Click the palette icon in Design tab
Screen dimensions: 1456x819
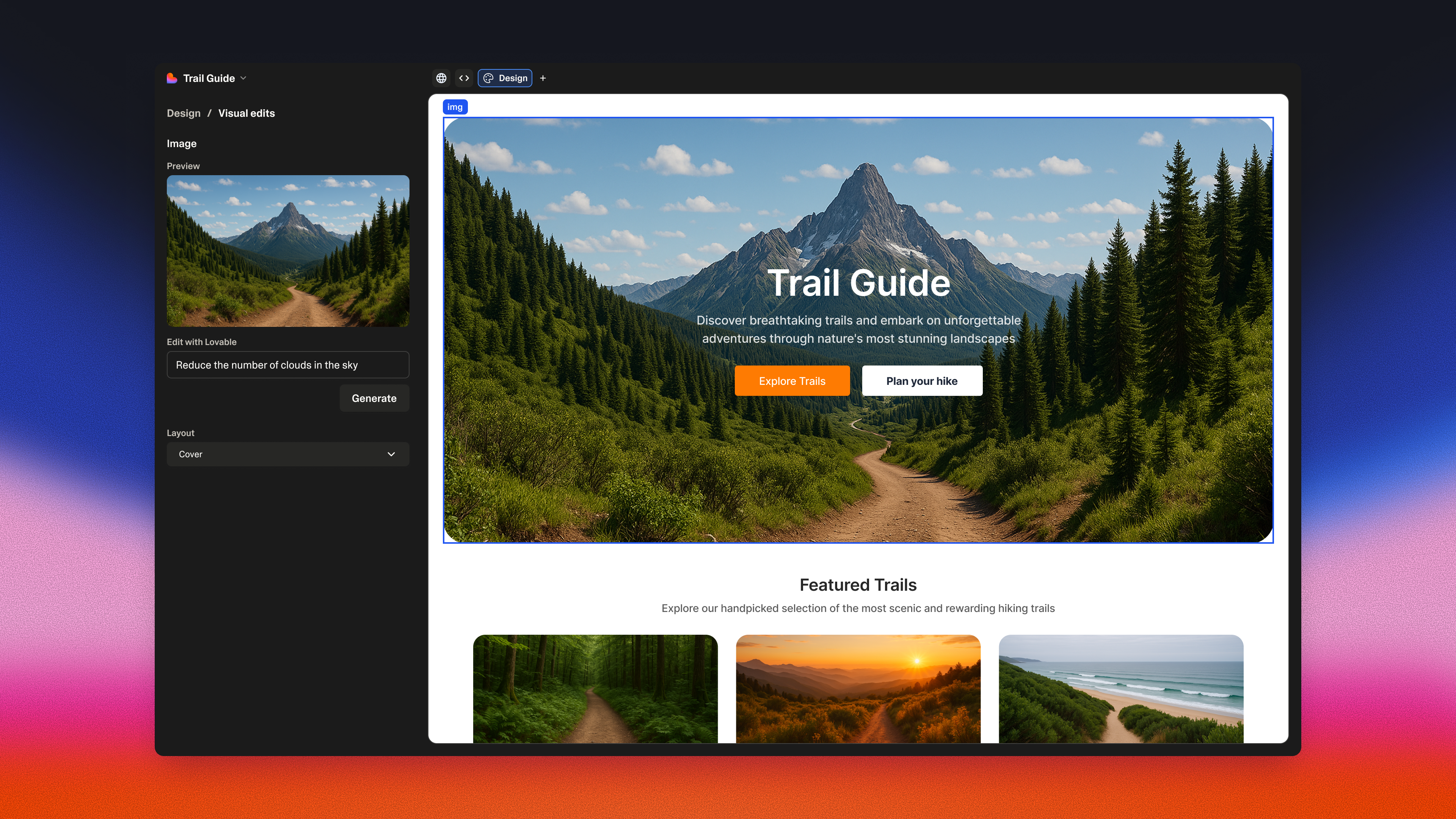(x=488, y=78)
